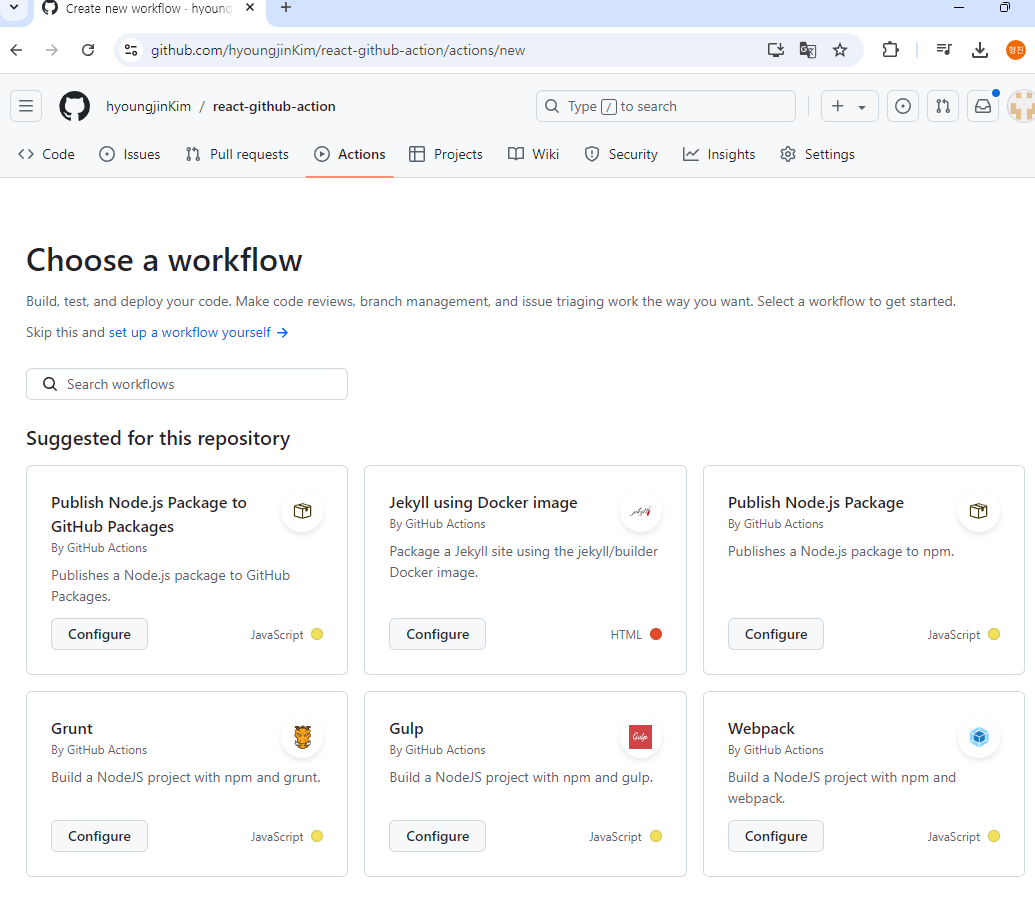The width and height of the screenshot is (1035, 901).
Task: Switch to the Wiki tab
Action: (x=533, y=154)
